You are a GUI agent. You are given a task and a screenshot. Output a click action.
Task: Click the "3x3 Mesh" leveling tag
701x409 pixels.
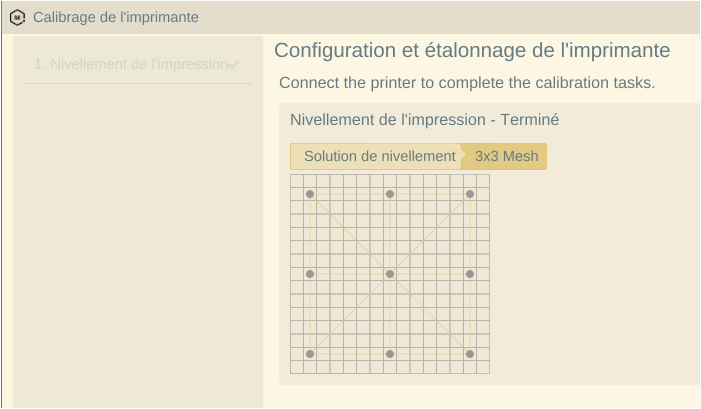point(507,156)
